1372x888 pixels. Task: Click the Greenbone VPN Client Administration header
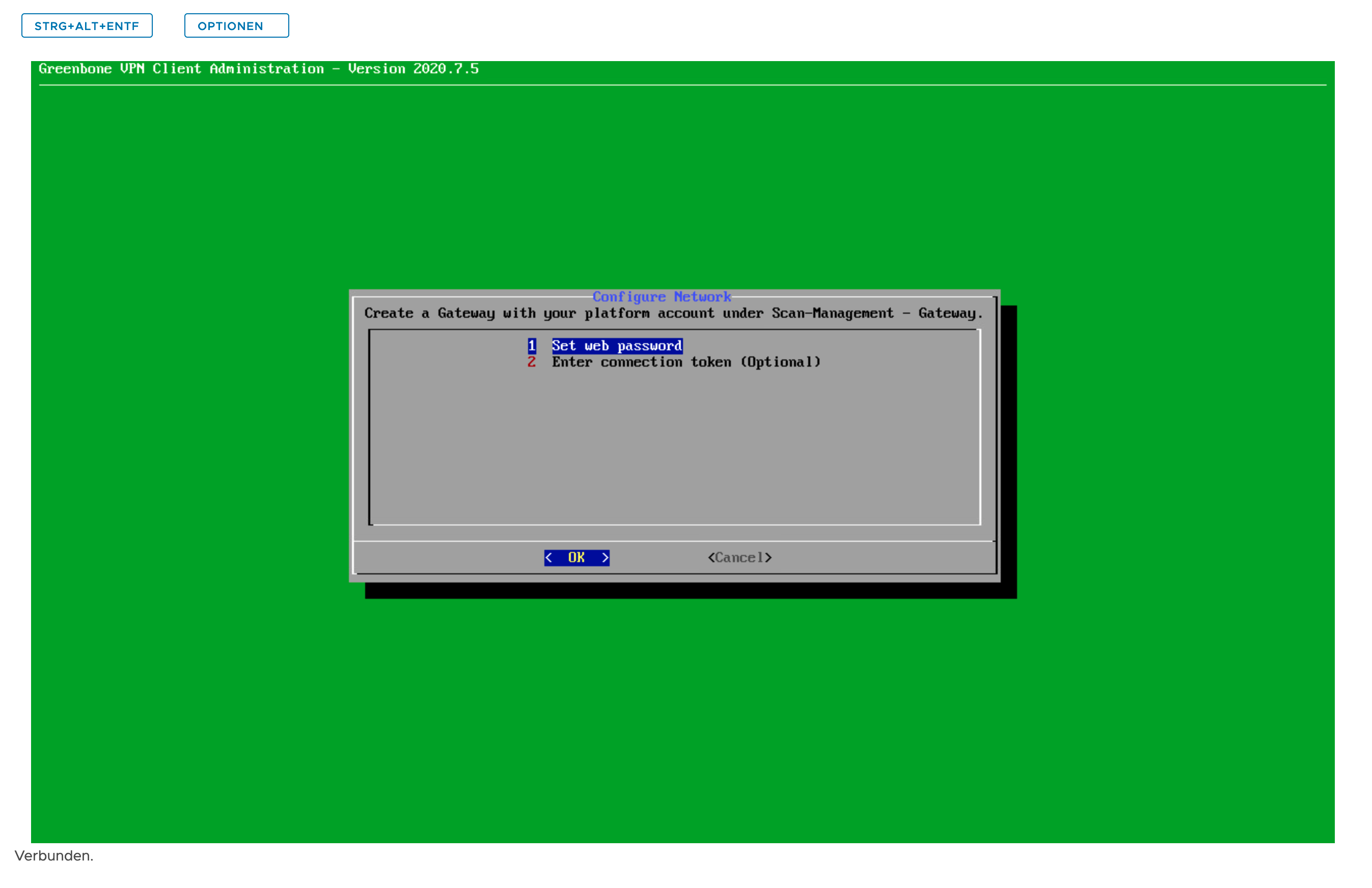click(259, 69)
